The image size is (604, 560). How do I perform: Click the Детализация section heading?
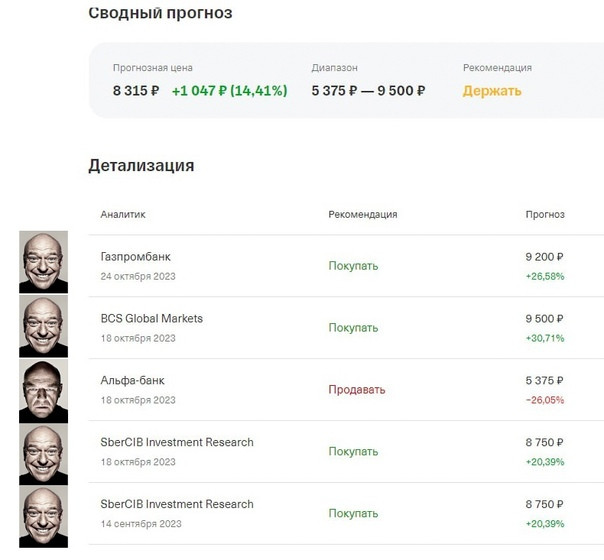tap(141, 166)
